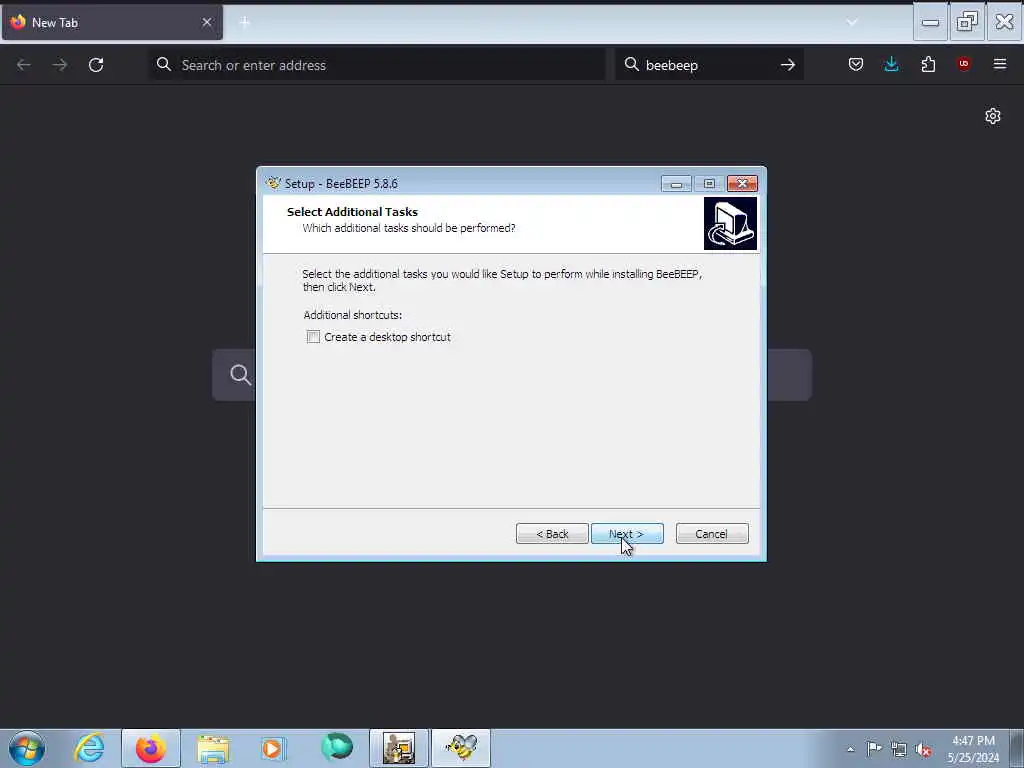Click the installer computer image in Setup
The image size is (1024, 768).
(x=730, y=223)
